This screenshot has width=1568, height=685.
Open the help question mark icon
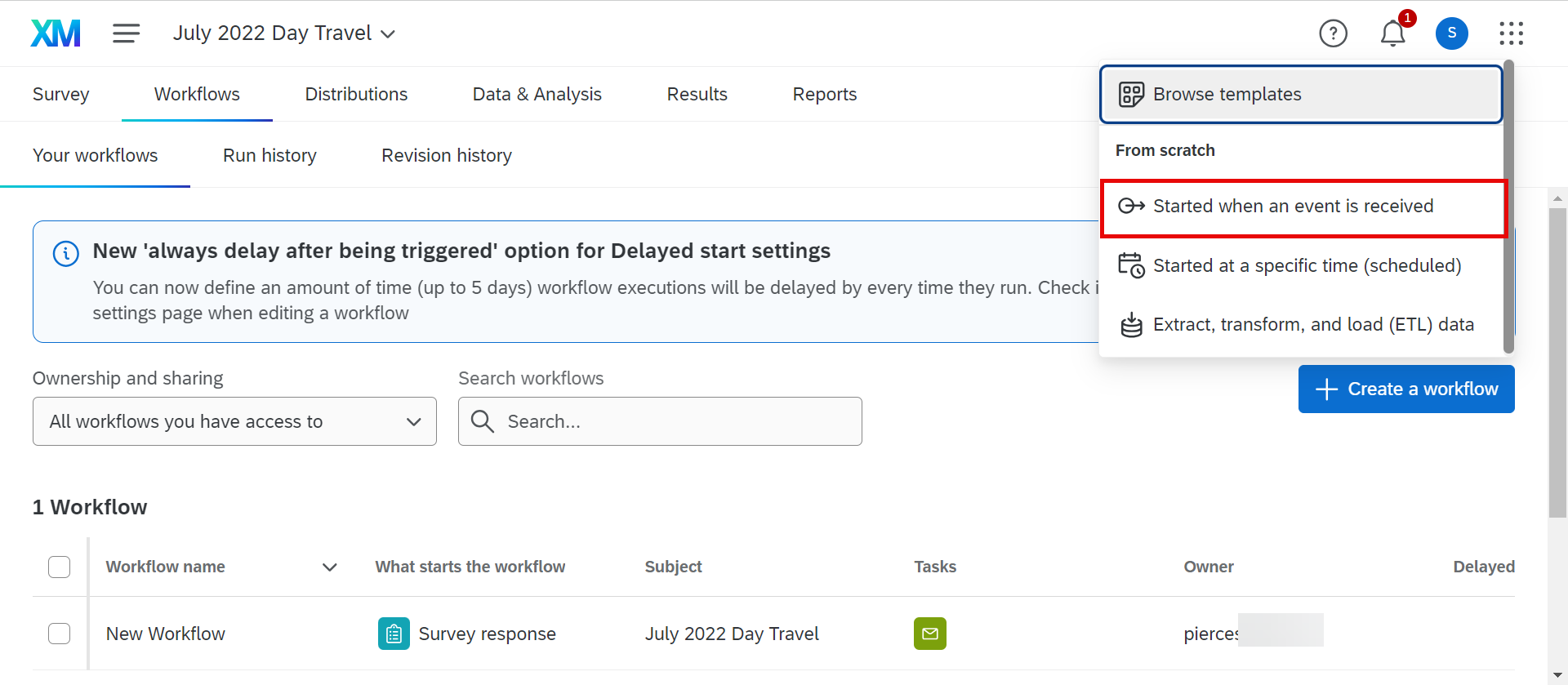pos(1333,33)
